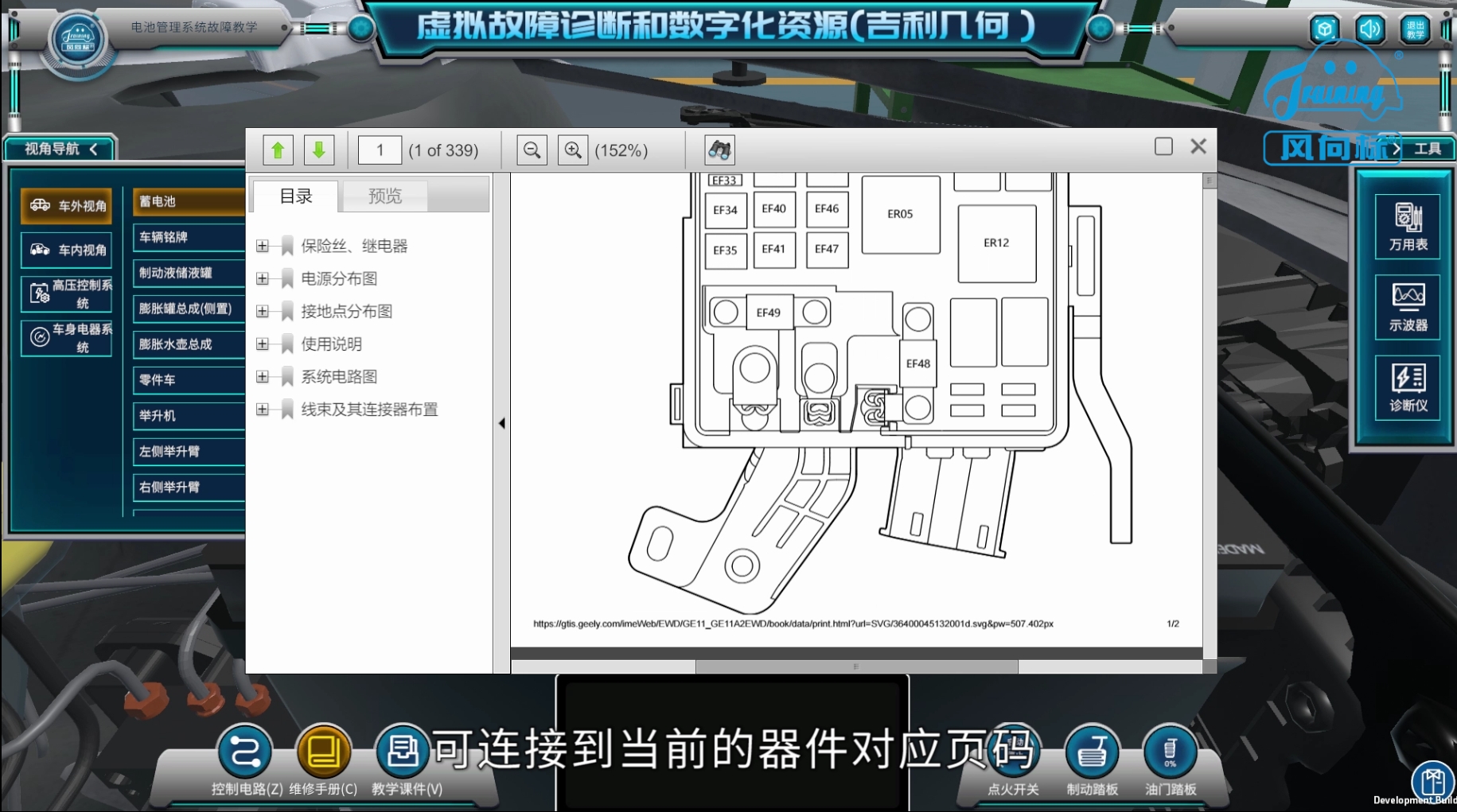Viewport: 1457px width, 812px height.
Task: Click the horizontal scrollbar of the document
Action: 856,666
